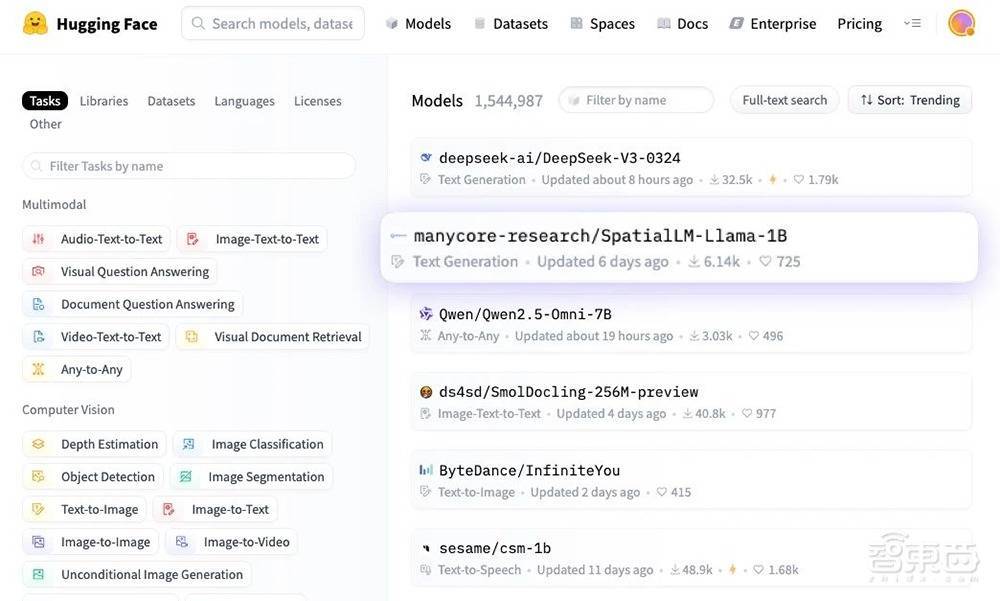Open the Pricing page
1000x601 pixels.
tap(859, 24)
